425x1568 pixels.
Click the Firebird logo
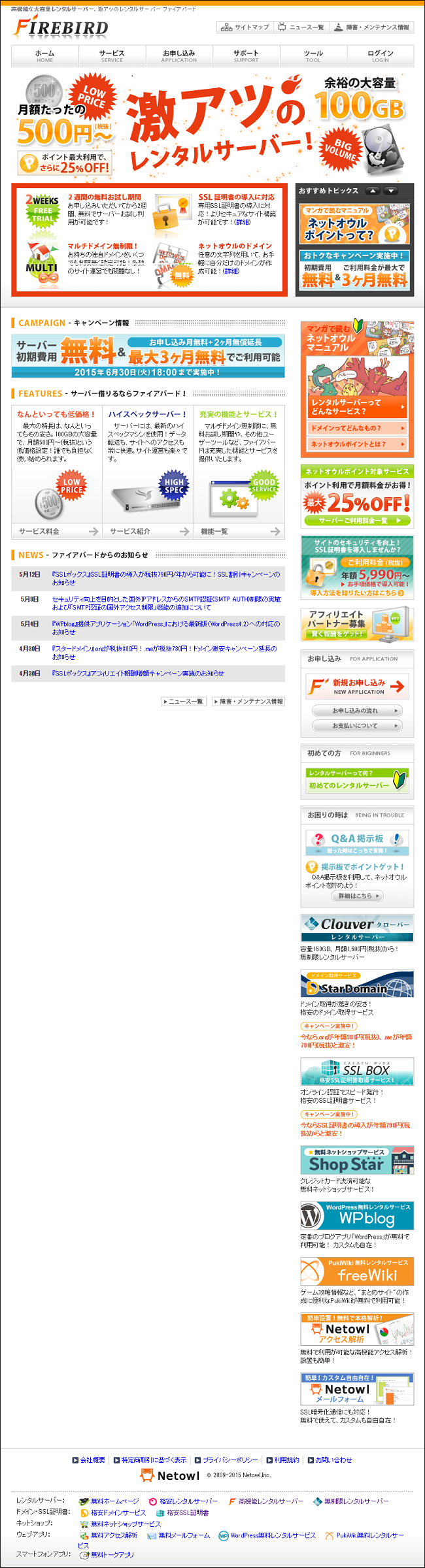coord(61,28)
